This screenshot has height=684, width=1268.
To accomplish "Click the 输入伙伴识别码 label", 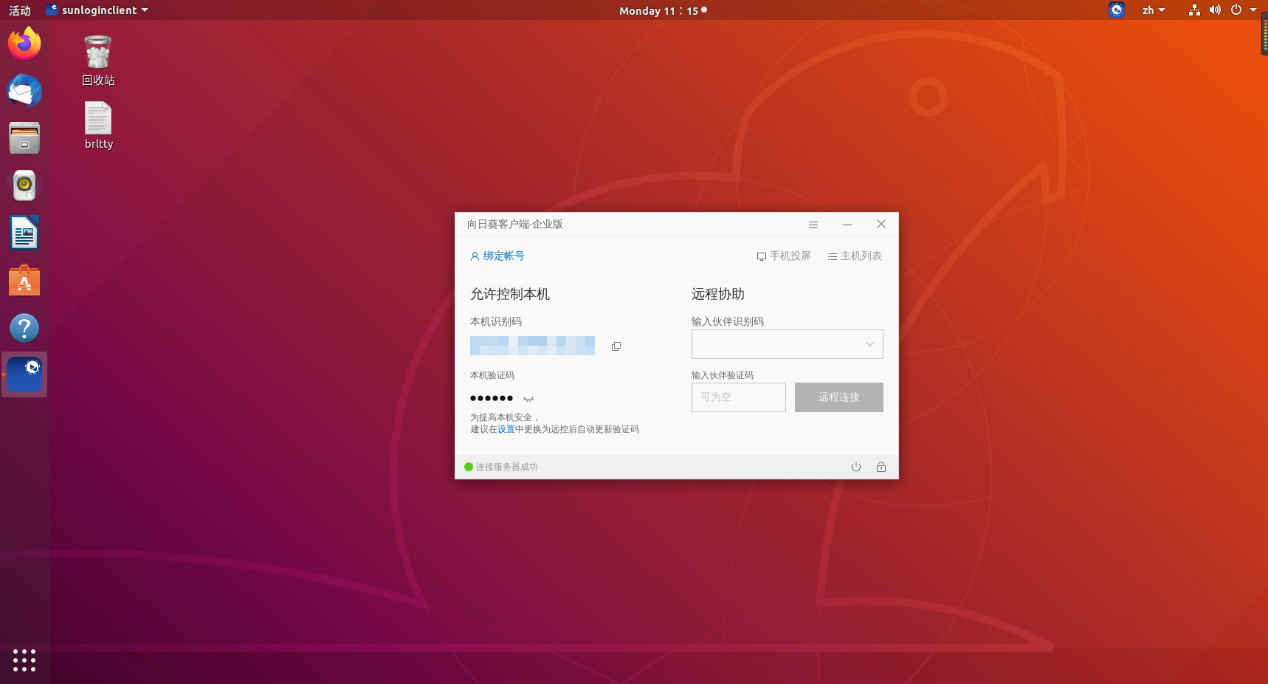I will coord(727,322).
